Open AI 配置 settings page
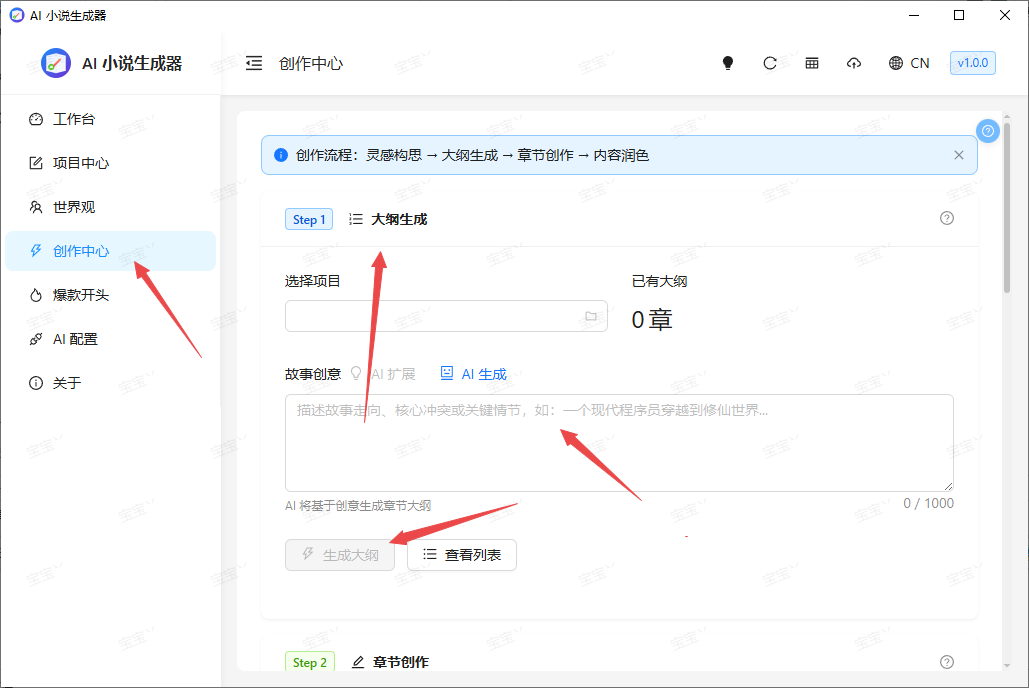The height and width of the screenshot is (688, 1029). (x=75, y=339)
